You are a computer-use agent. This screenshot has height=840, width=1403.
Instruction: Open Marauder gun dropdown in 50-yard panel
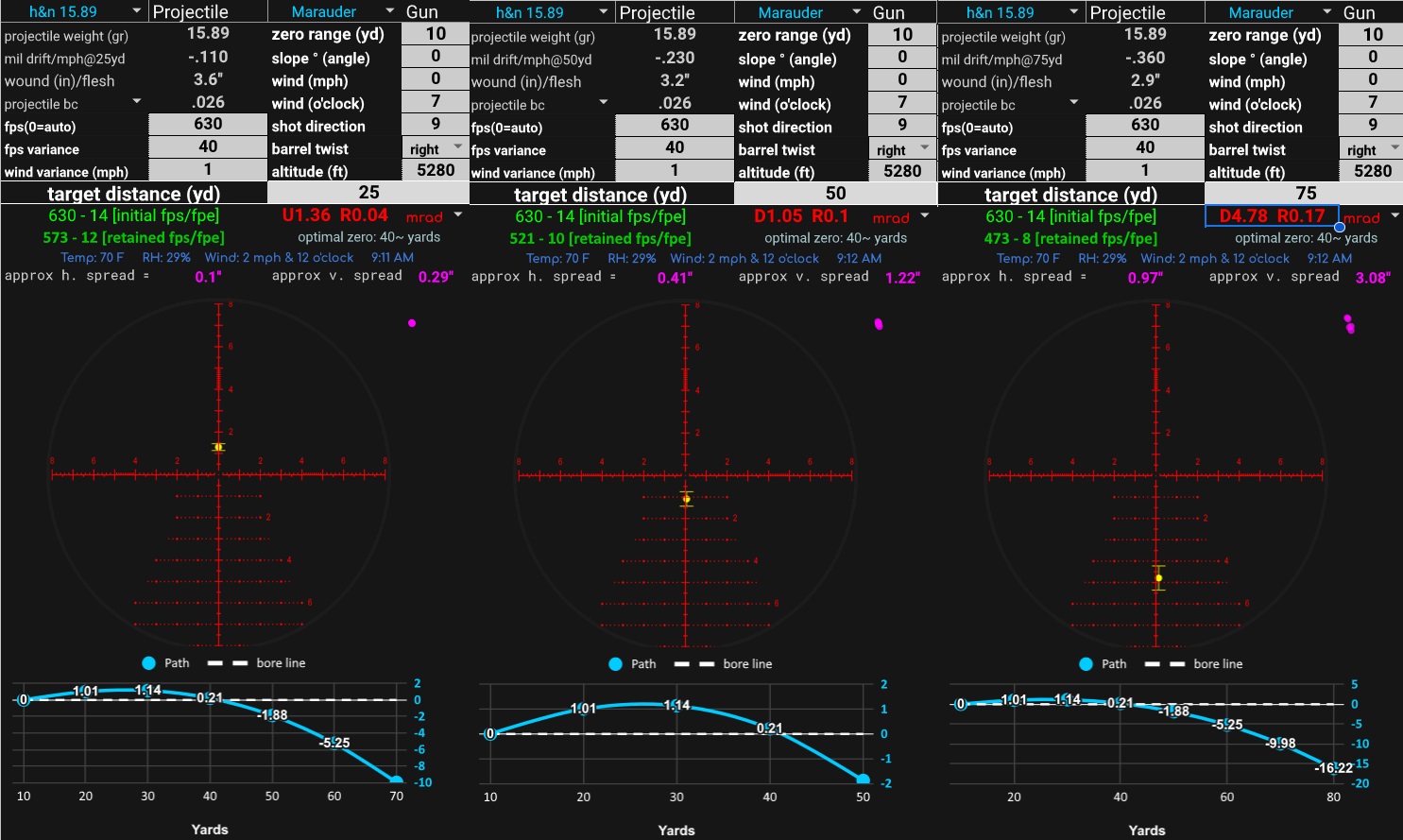(x=857, y=12)
